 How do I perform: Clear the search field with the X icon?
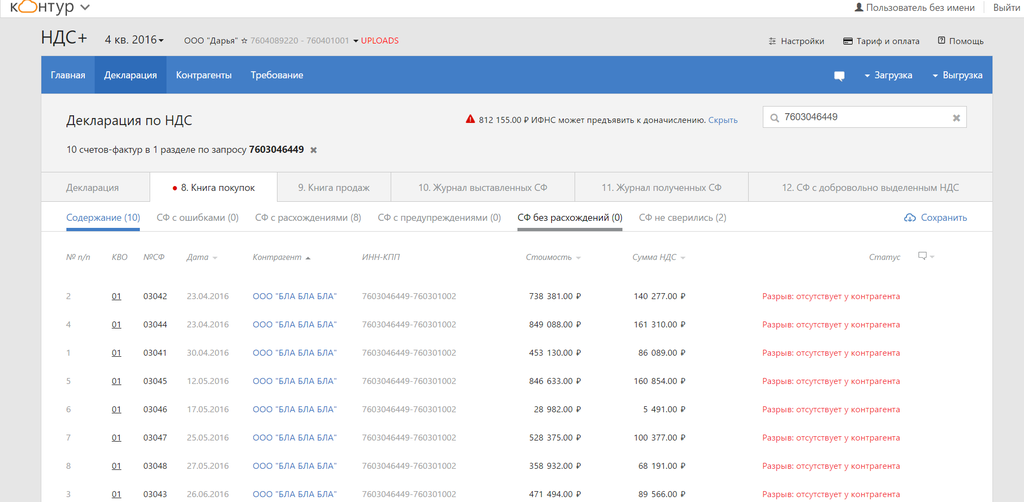pyautogui.click(x=956, y=118)
